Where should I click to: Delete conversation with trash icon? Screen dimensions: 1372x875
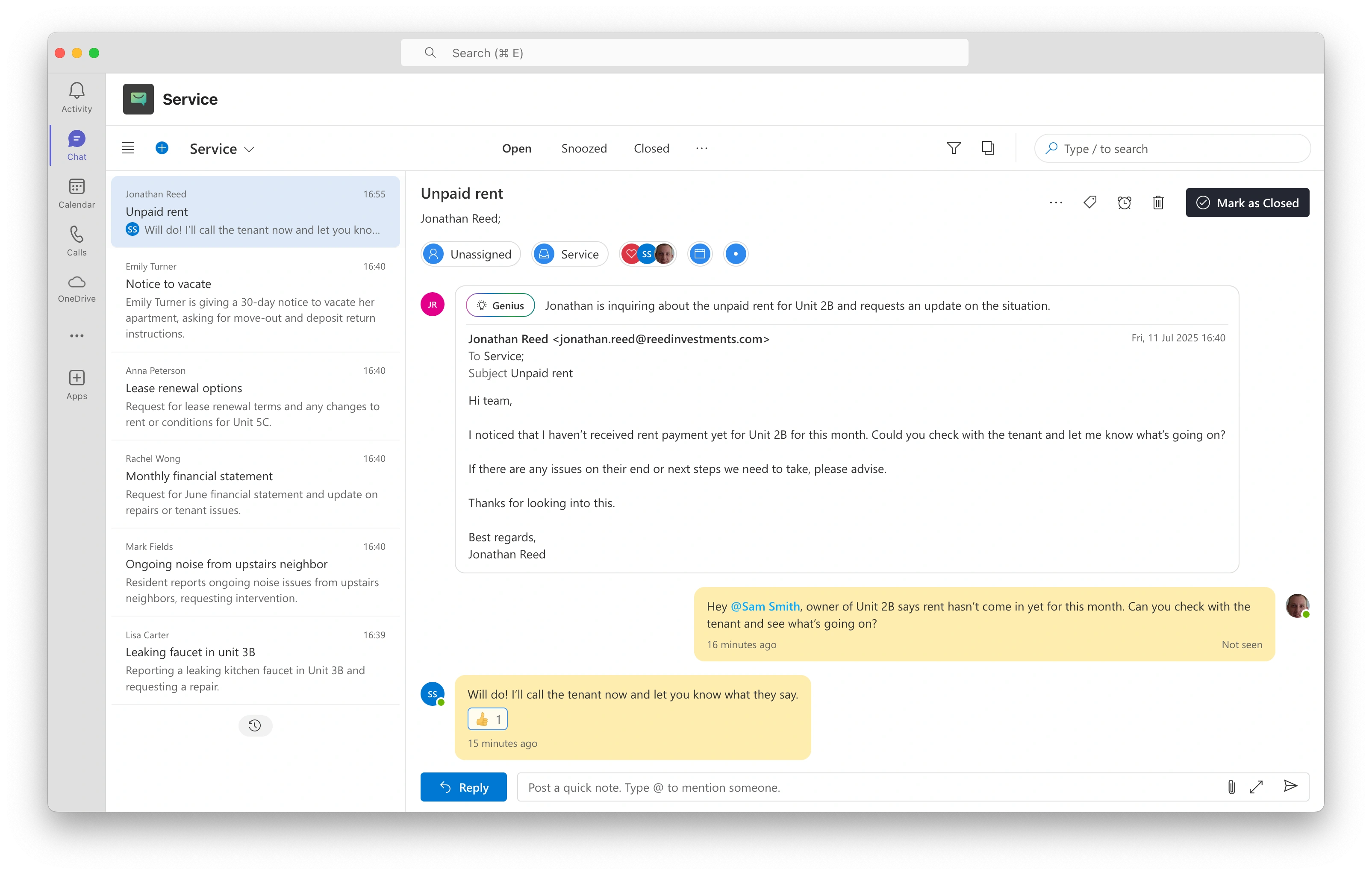click(x=1158, y=203)
